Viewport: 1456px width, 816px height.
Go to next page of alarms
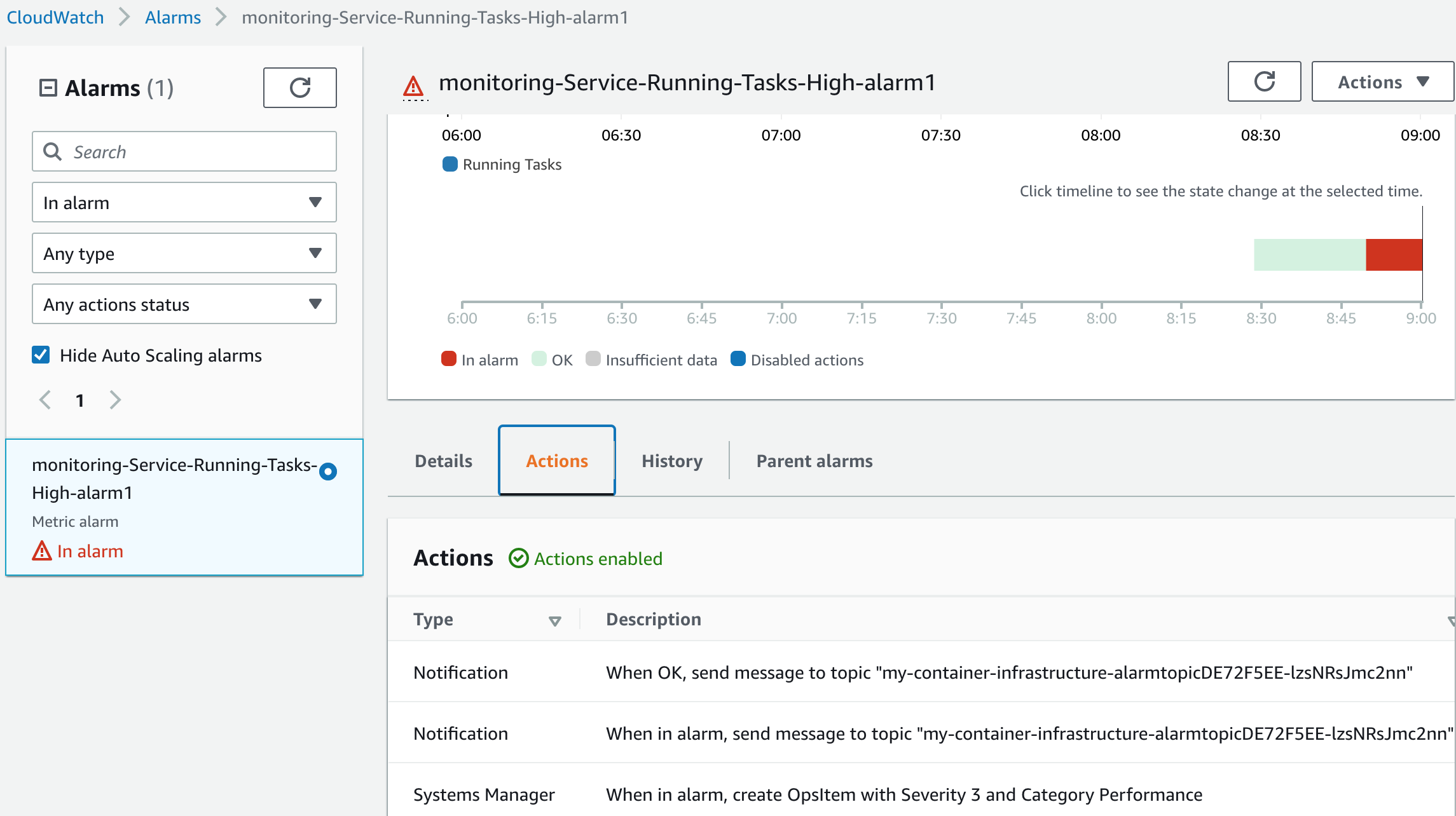(115, 400)
